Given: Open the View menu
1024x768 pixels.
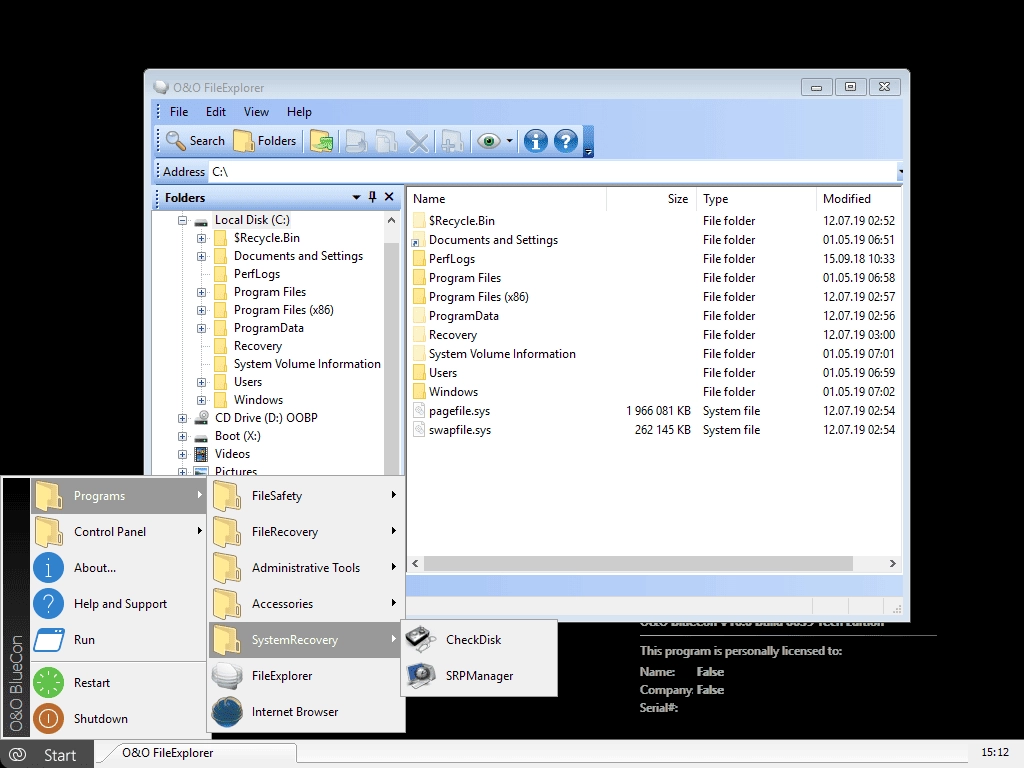Looking at the screenshot, I should (256, 112).
